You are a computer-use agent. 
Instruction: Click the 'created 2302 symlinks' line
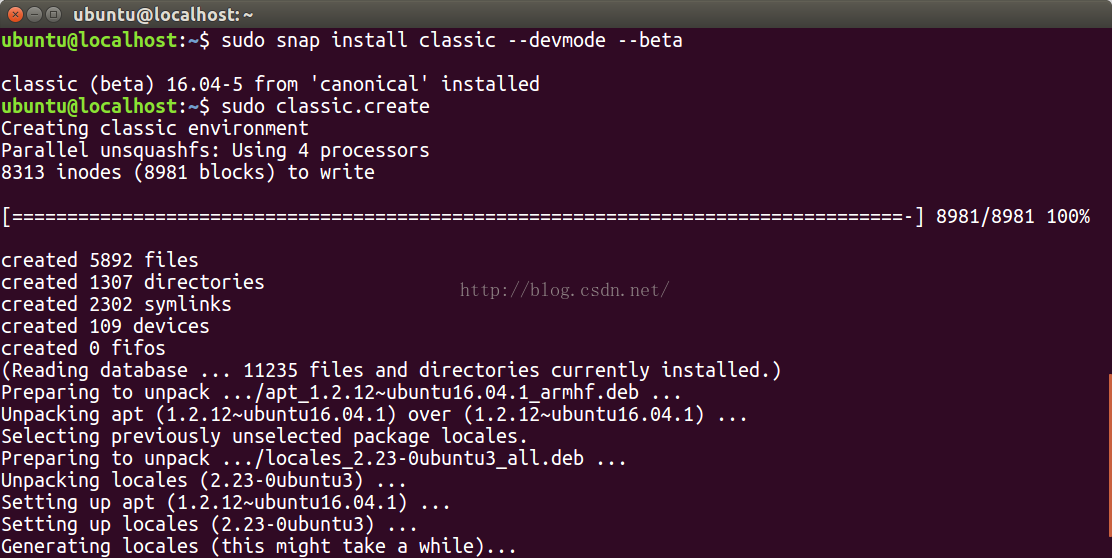click(x=116, y=304)
